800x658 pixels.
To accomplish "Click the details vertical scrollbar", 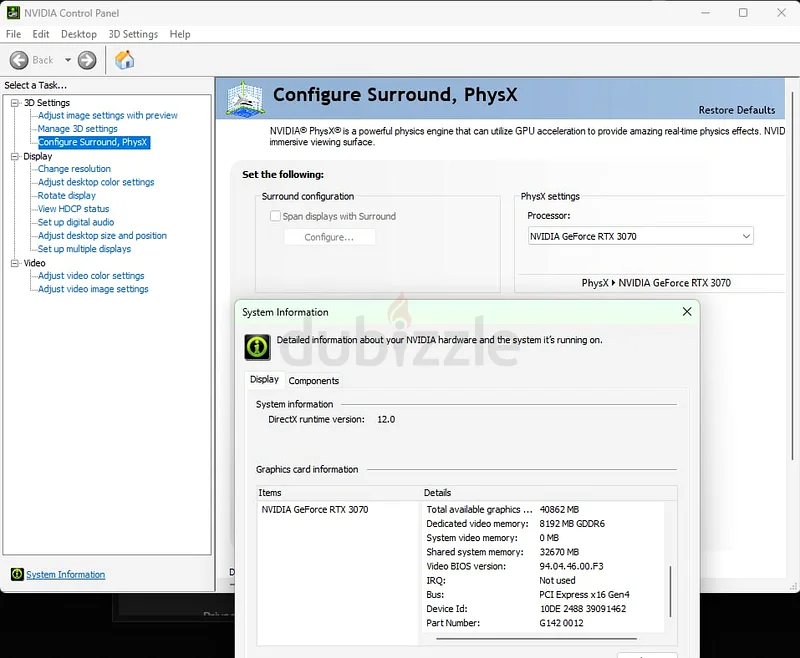I will (x=670, y=591).
